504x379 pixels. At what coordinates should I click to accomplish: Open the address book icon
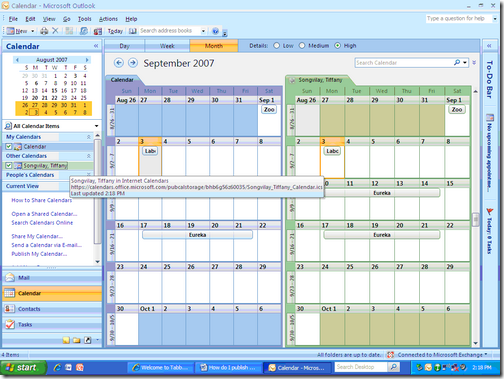point(133,31)
